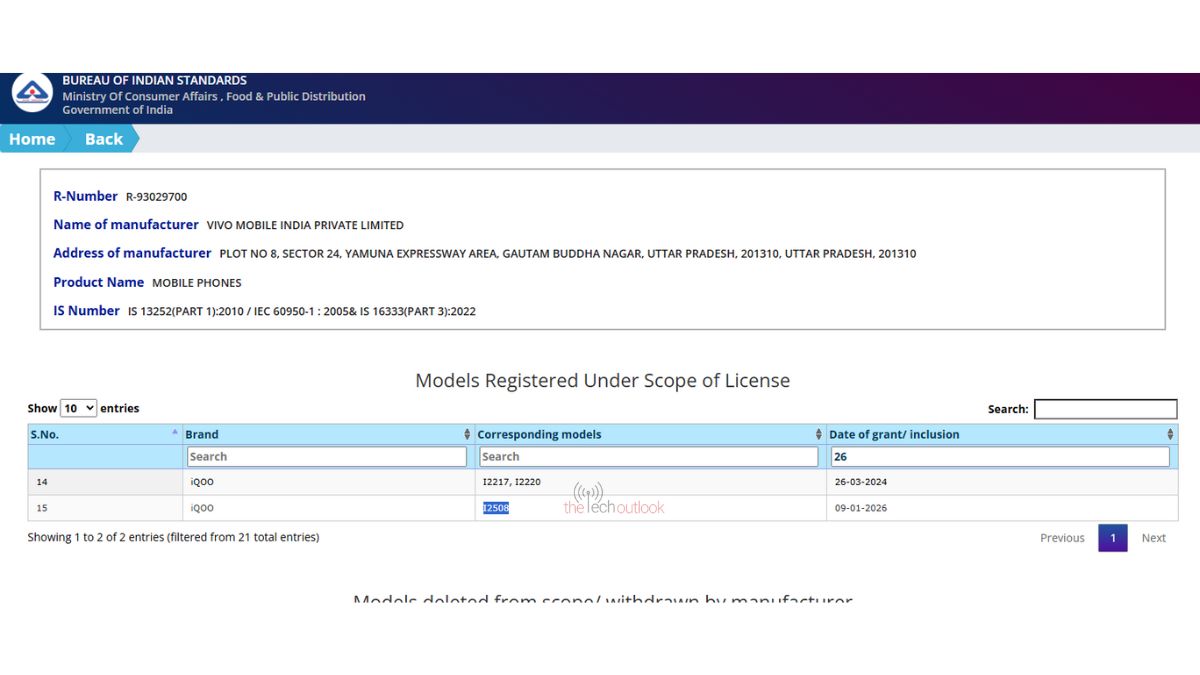Focus the main table Search field

1105,409
